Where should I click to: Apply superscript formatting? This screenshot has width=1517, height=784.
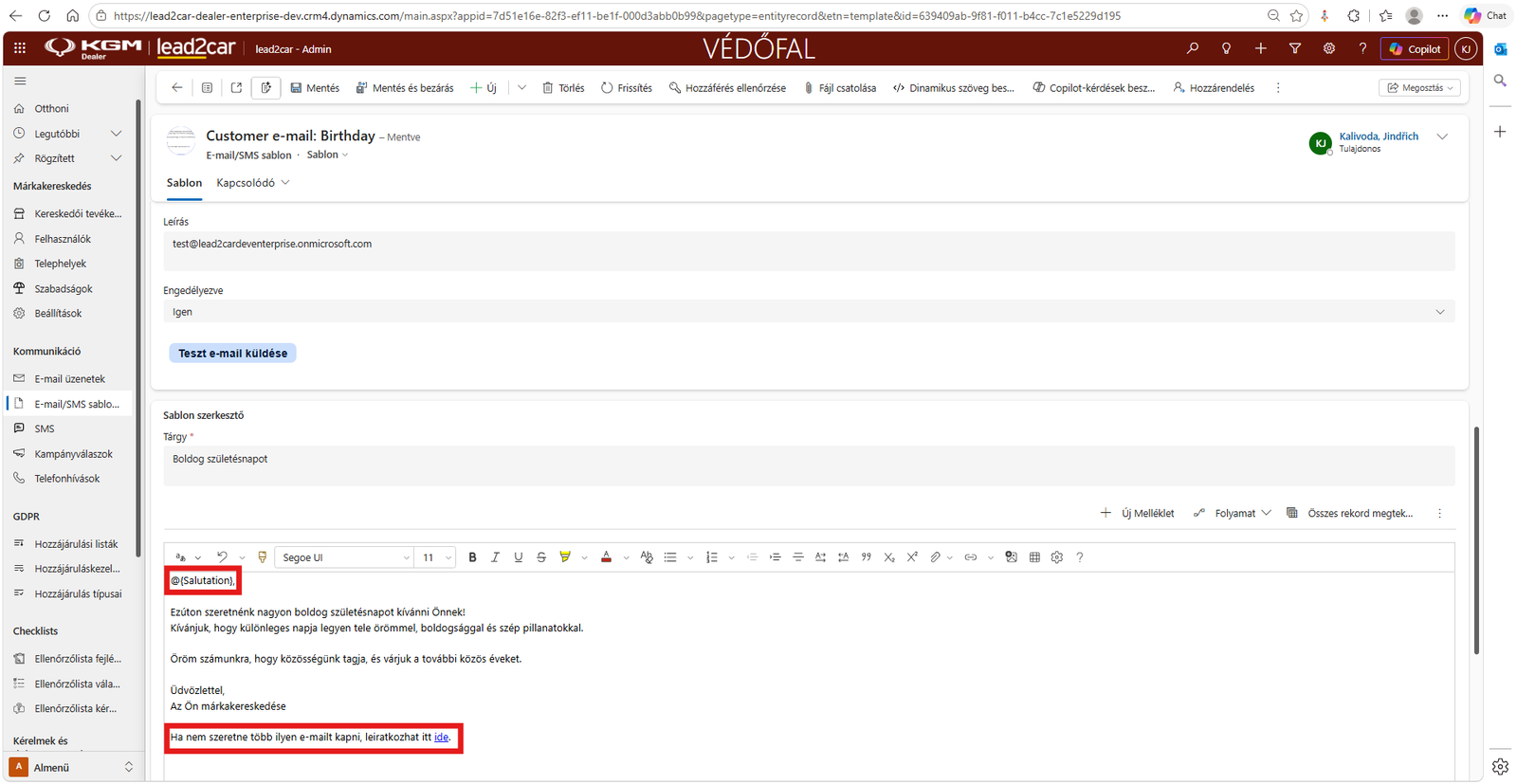point(912,557)
